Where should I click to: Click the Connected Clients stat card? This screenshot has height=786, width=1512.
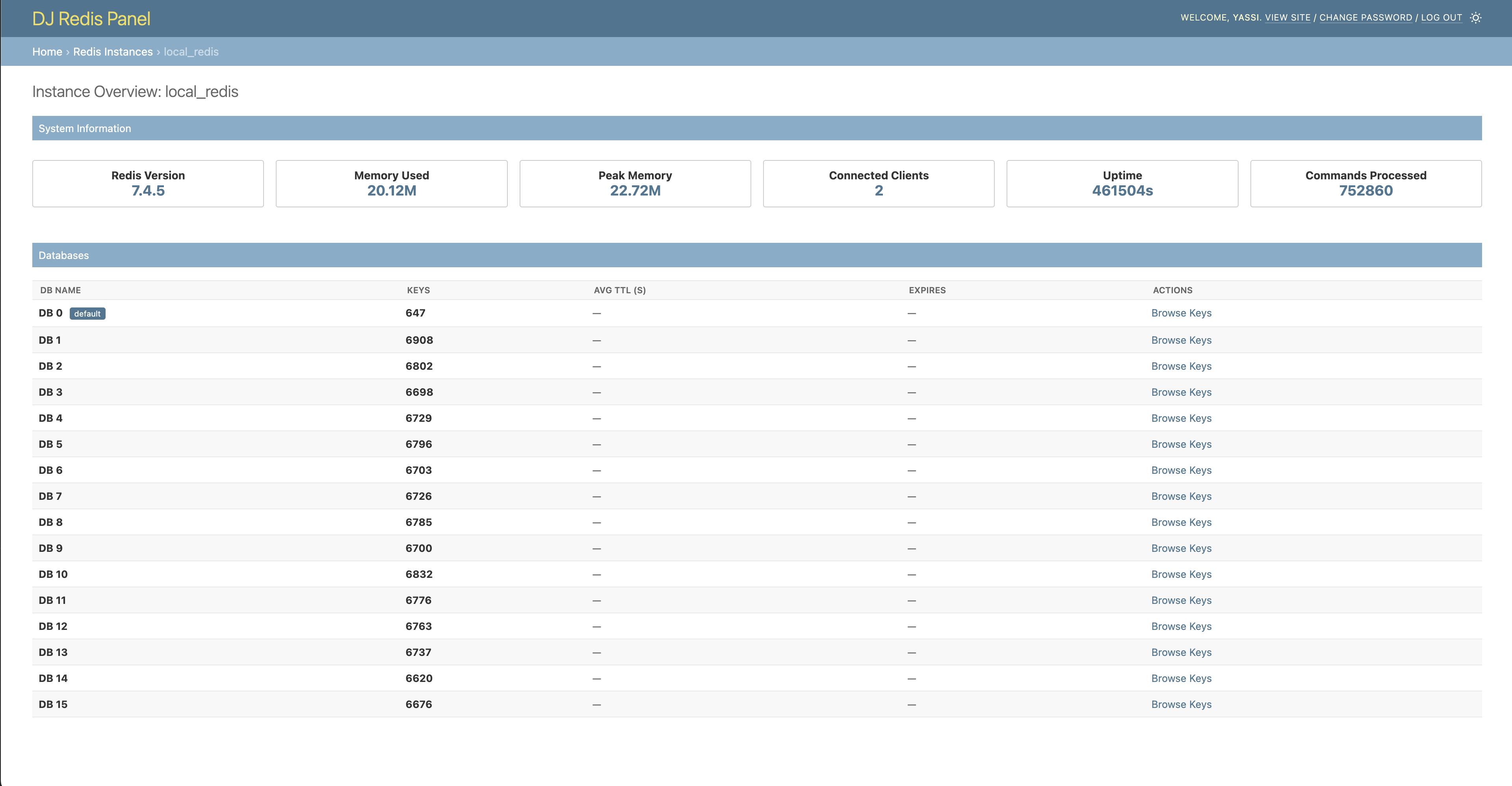[878, 183]
